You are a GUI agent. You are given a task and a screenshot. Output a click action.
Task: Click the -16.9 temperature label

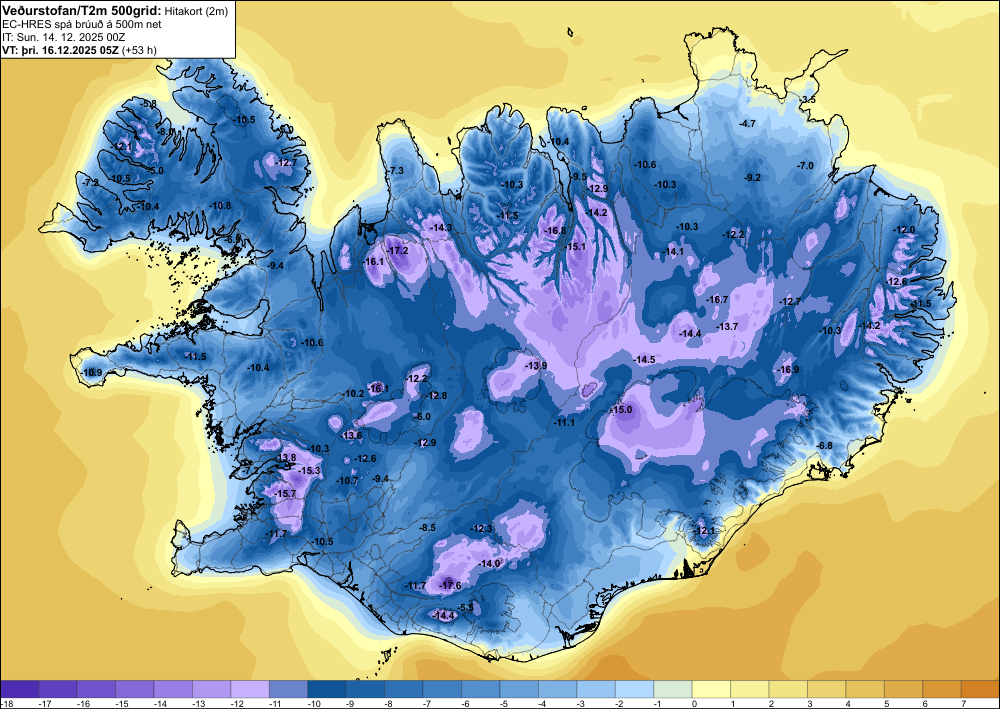pyautogui.click(x=788, y=370)
